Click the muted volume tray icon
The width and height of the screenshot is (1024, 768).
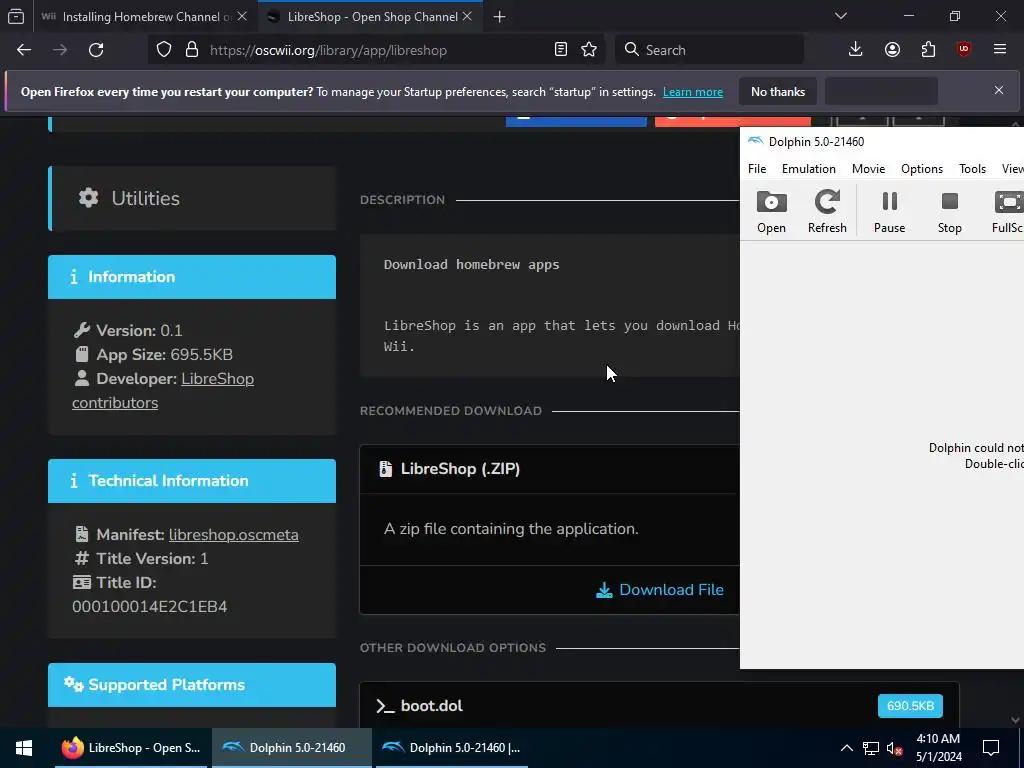(894, 748)
